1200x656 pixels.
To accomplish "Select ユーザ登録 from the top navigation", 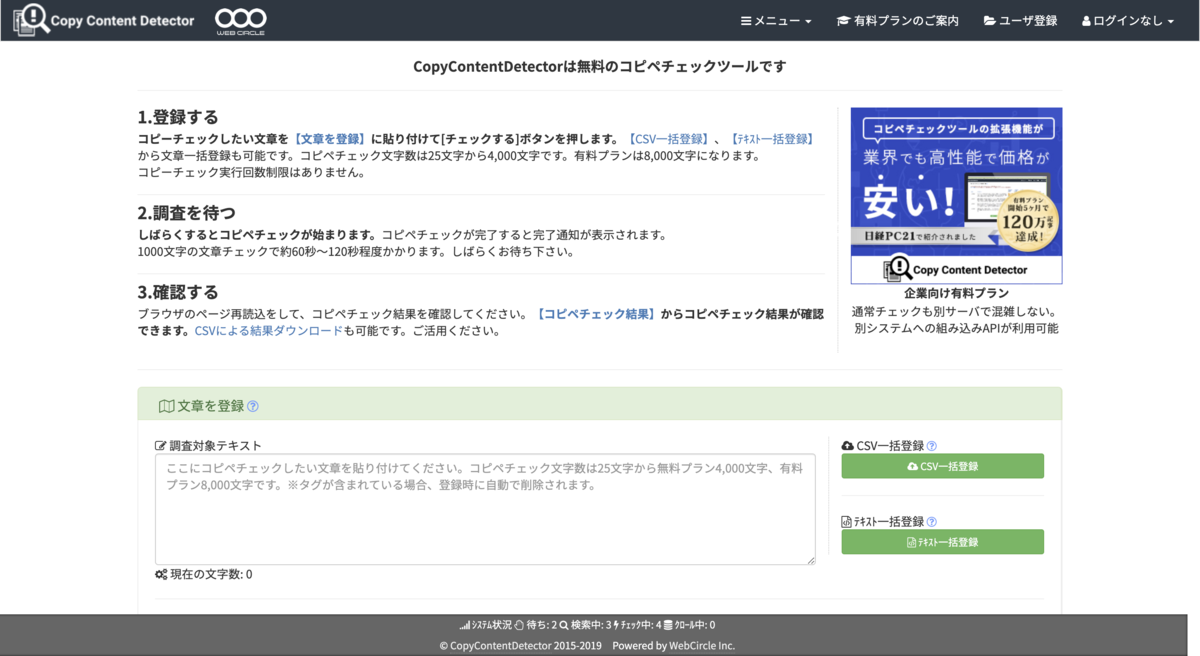I will pos(1020,19).
